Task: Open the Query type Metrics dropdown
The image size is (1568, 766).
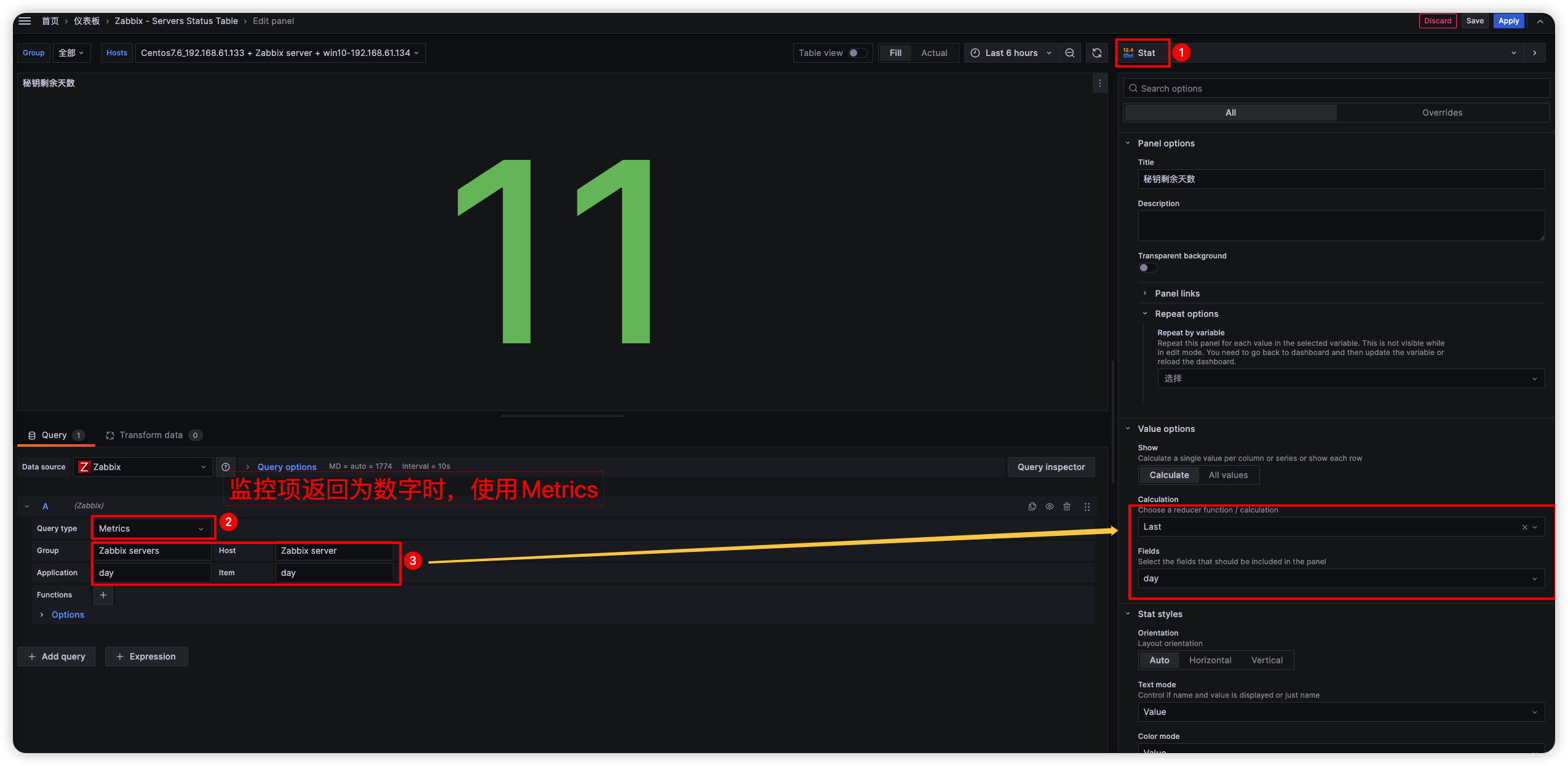Action: (151, 529)
